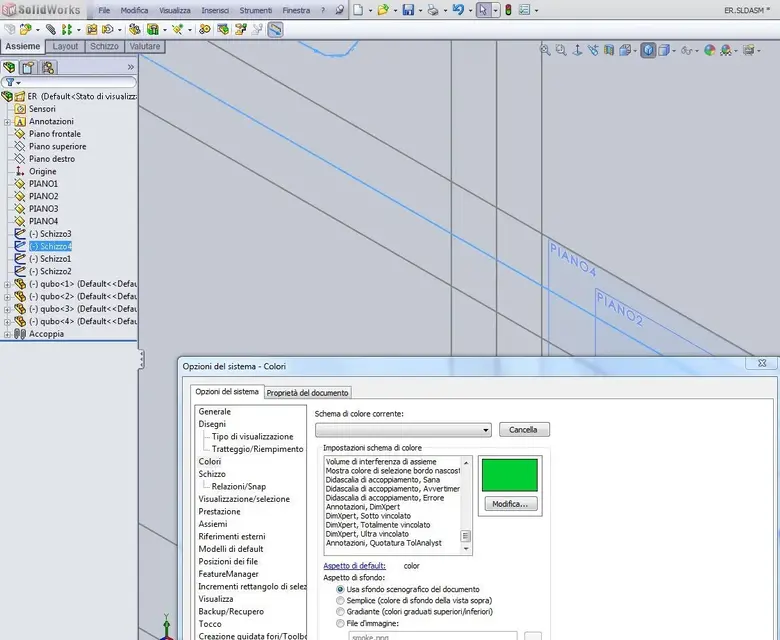Open the ConfigurationManager tab icon
The width and height of the screenshot is (780, 640).
pyautogui.click(x=48, y=67)
